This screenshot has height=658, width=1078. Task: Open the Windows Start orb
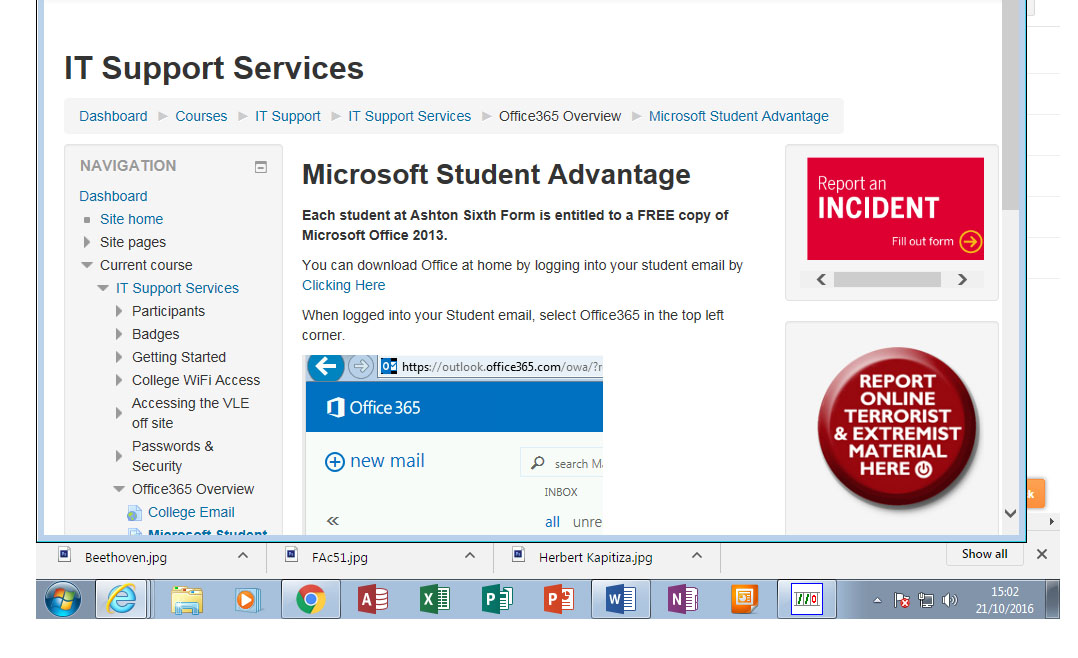63,600
